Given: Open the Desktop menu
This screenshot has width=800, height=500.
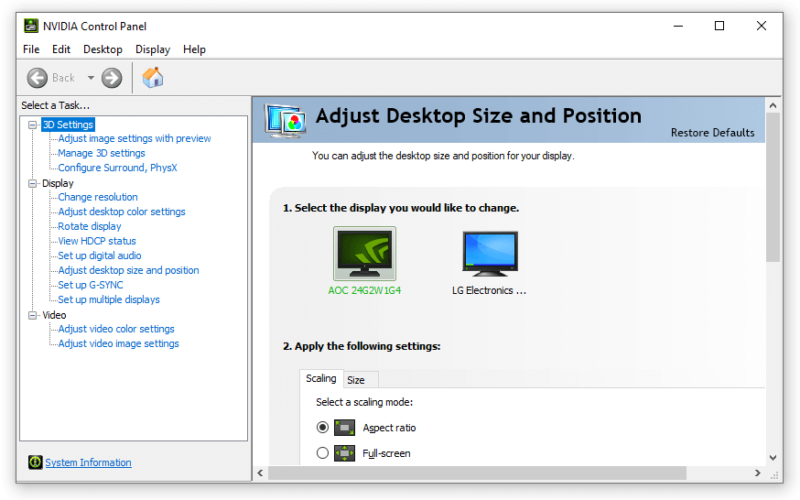Looking at the screenshot, I should [103, 49].
